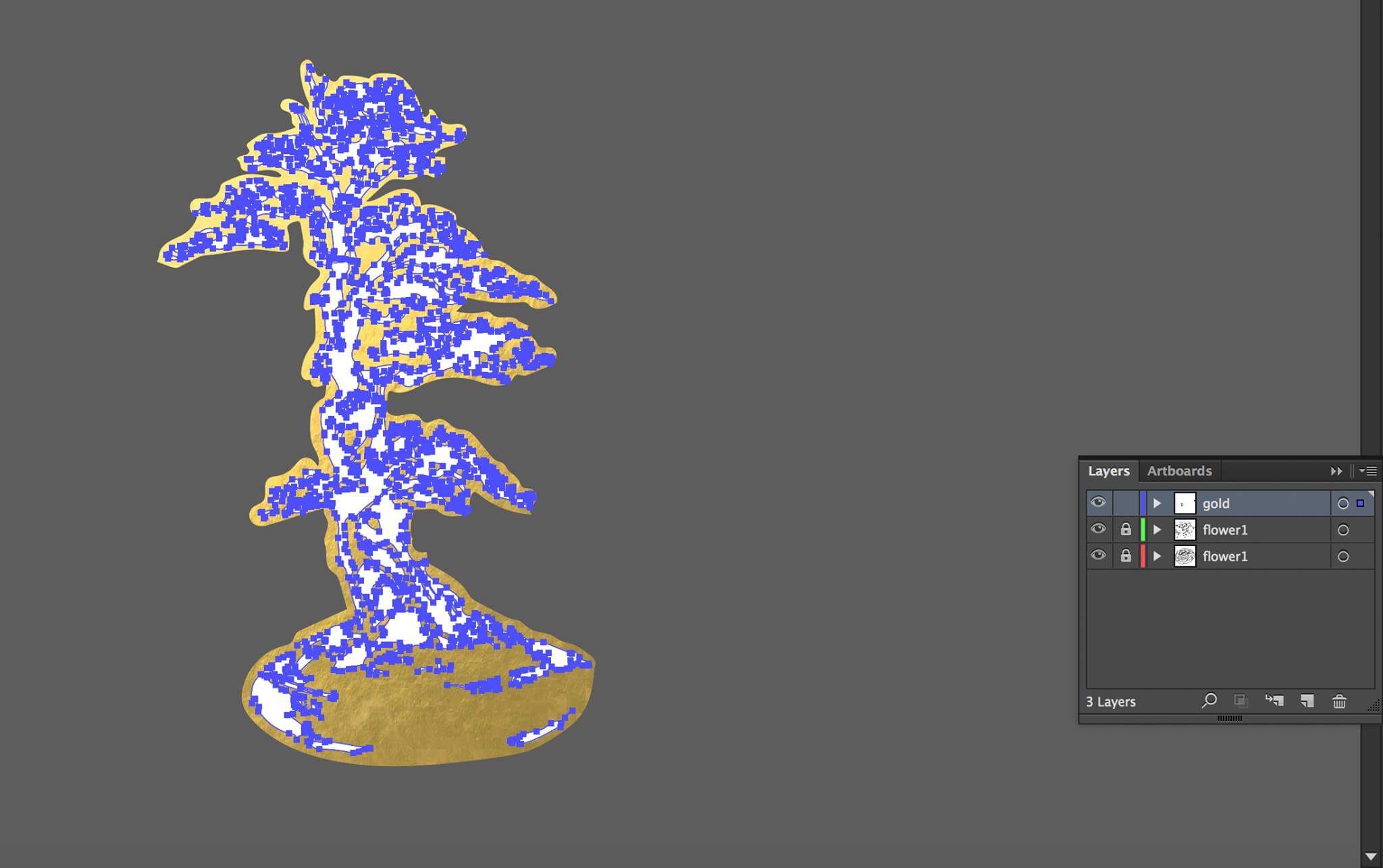
Task: Toggle visibility of green flower1 layer
Action: click(x=1098, y=528)
